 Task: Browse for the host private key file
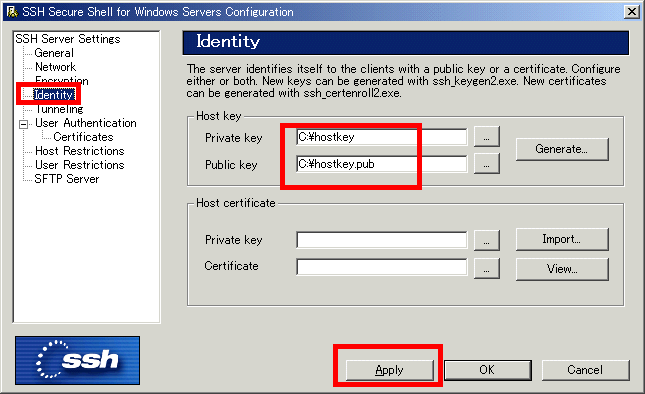click(487, 137)
